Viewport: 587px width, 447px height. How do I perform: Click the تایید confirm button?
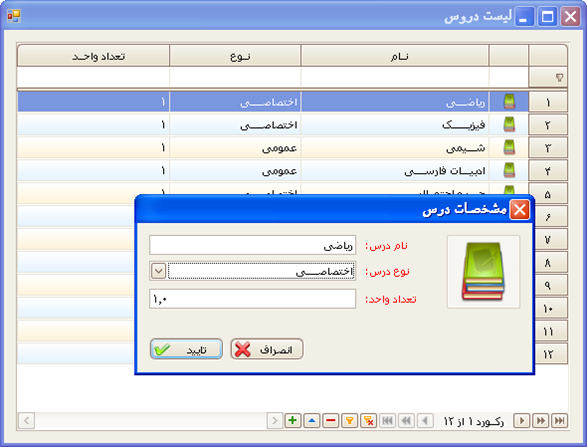tap(186, 349)
